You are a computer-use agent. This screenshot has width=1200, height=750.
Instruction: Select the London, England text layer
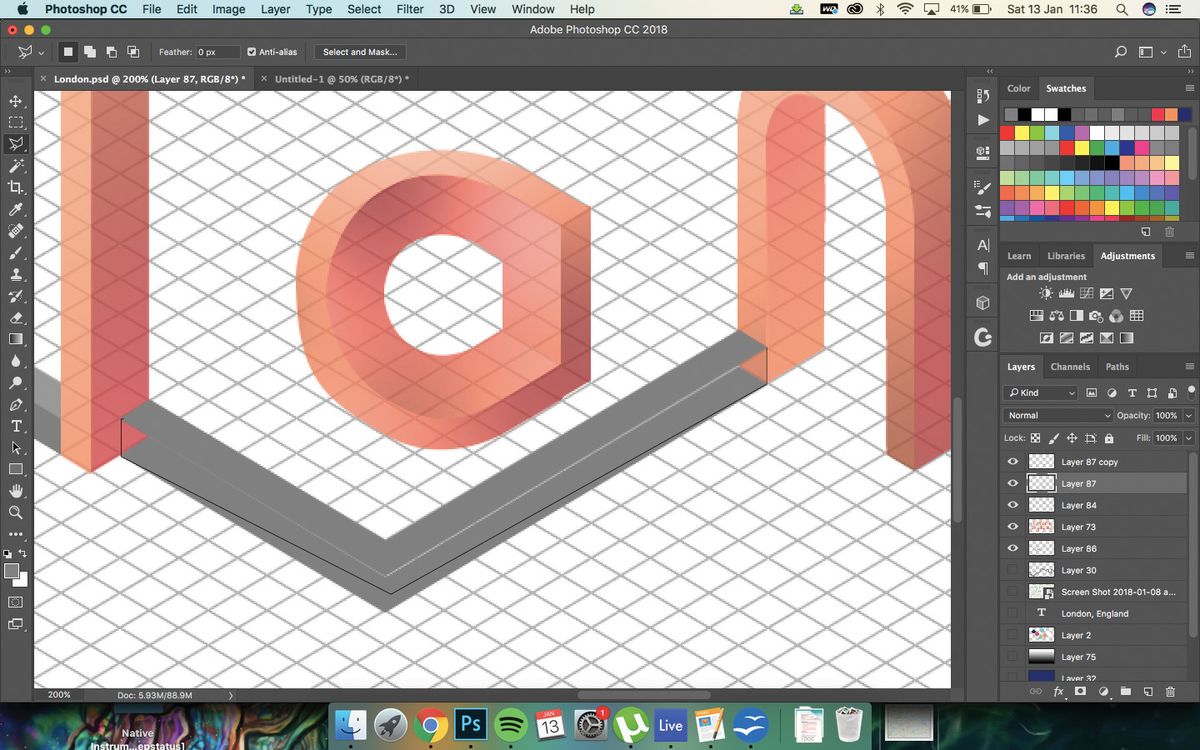pos(1094,613)
